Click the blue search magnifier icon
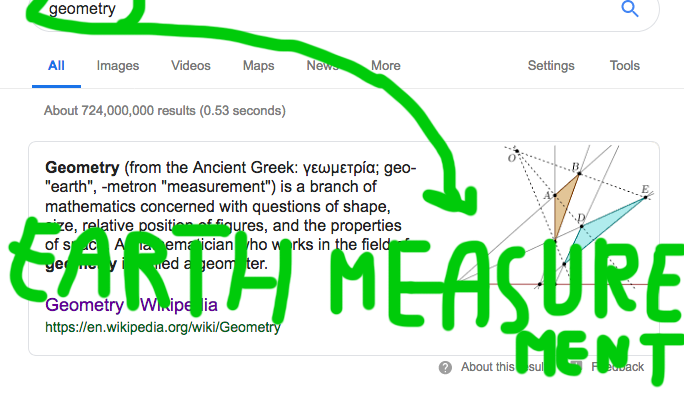The width and height of the screenshot is (684, 397). 629,8
